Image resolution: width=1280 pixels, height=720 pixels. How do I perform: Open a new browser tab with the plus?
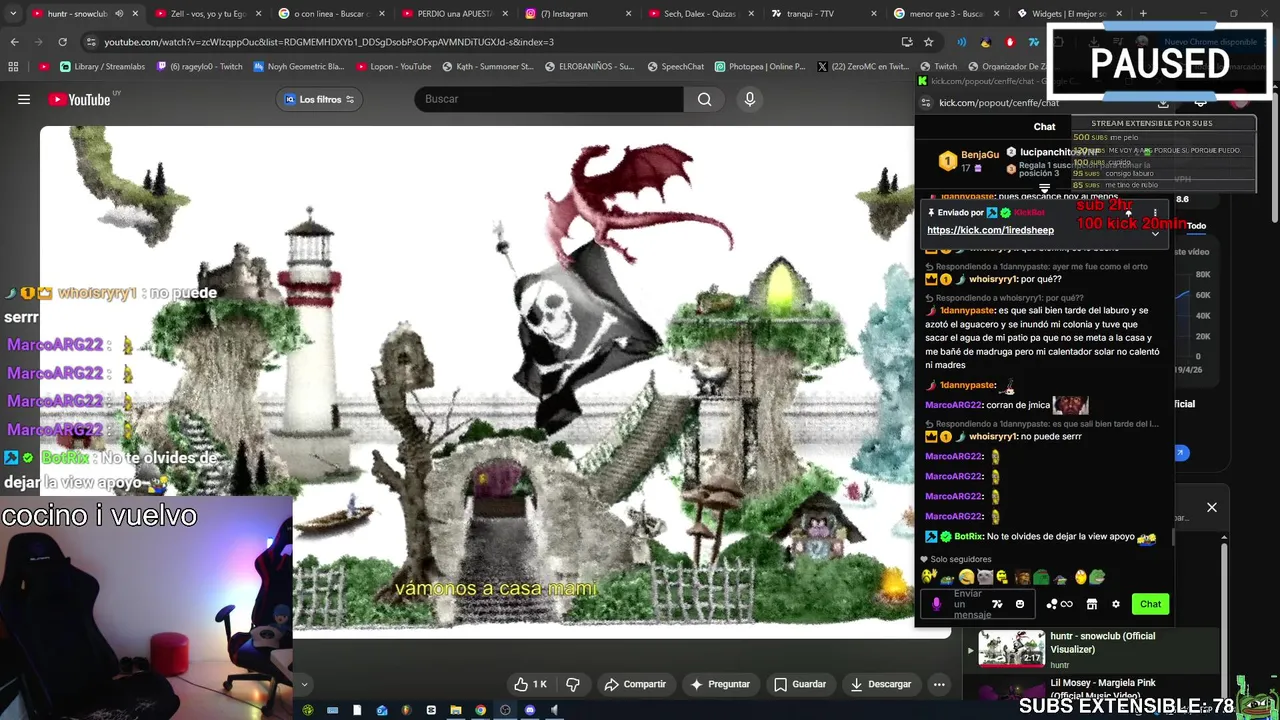click(x=1143, y=14)
